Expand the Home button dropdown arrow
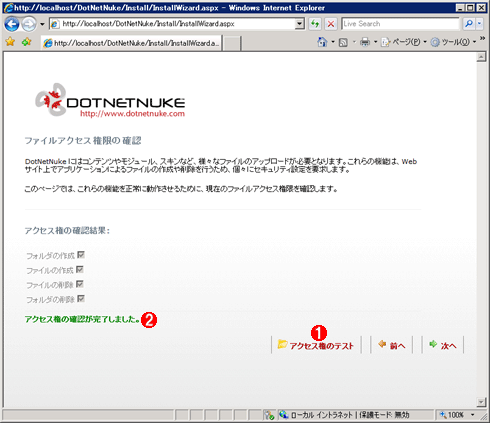This screenshot has height=423, width=490. click(333, 42)
